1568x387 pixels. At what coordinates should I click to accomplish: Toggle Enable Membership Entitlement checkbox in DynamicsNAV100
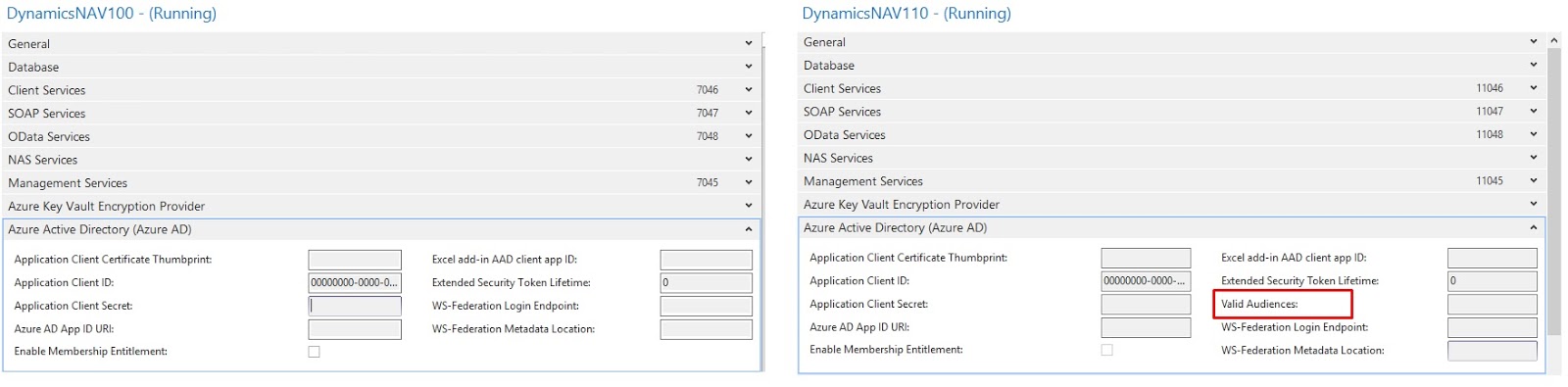tap(315, 352)
